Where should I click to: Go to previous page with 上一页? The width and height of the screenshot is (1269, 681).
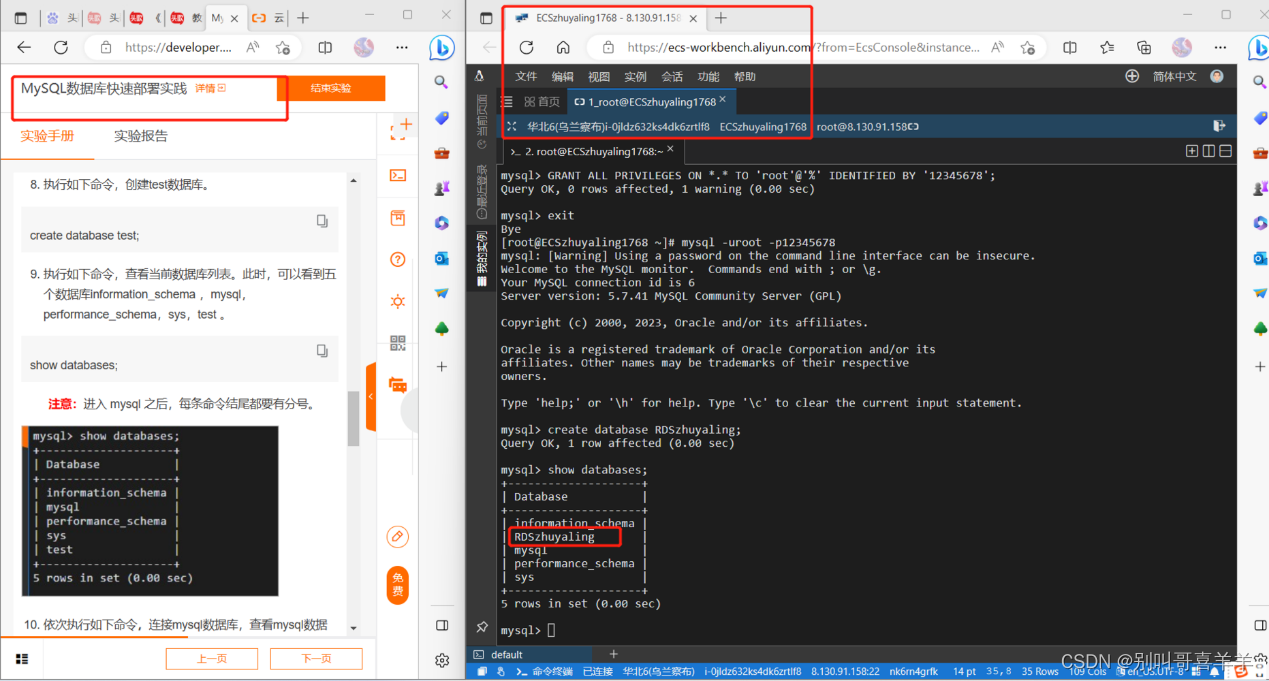pos(212,658)
